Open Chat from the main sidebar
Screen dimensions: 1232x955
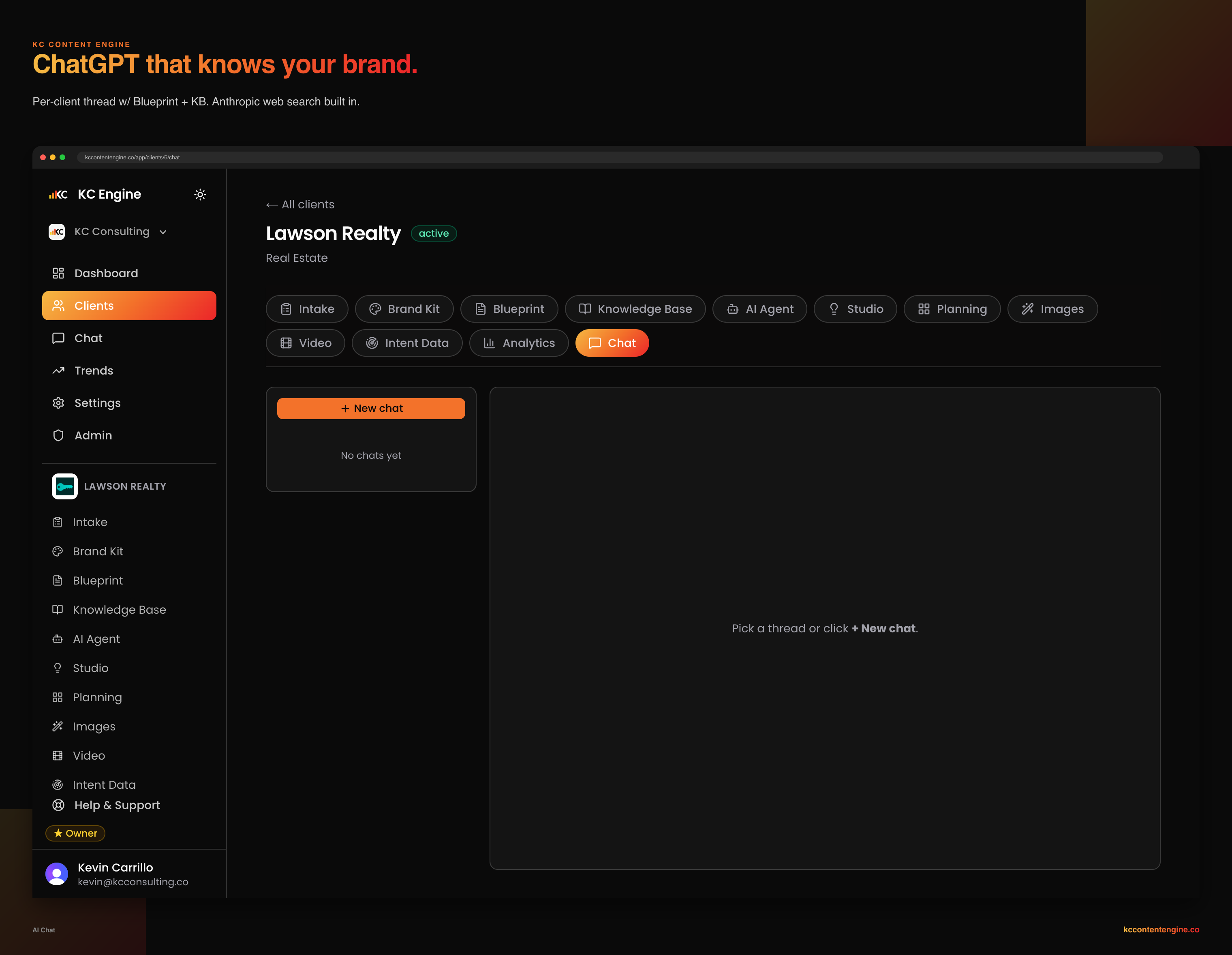click(129, 338)
